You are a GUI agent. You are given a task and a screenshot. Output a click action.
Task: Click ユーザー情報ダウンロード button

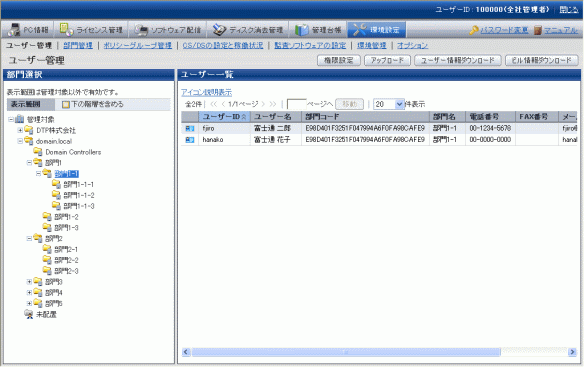pyautogui.click(x=457, y=60)
